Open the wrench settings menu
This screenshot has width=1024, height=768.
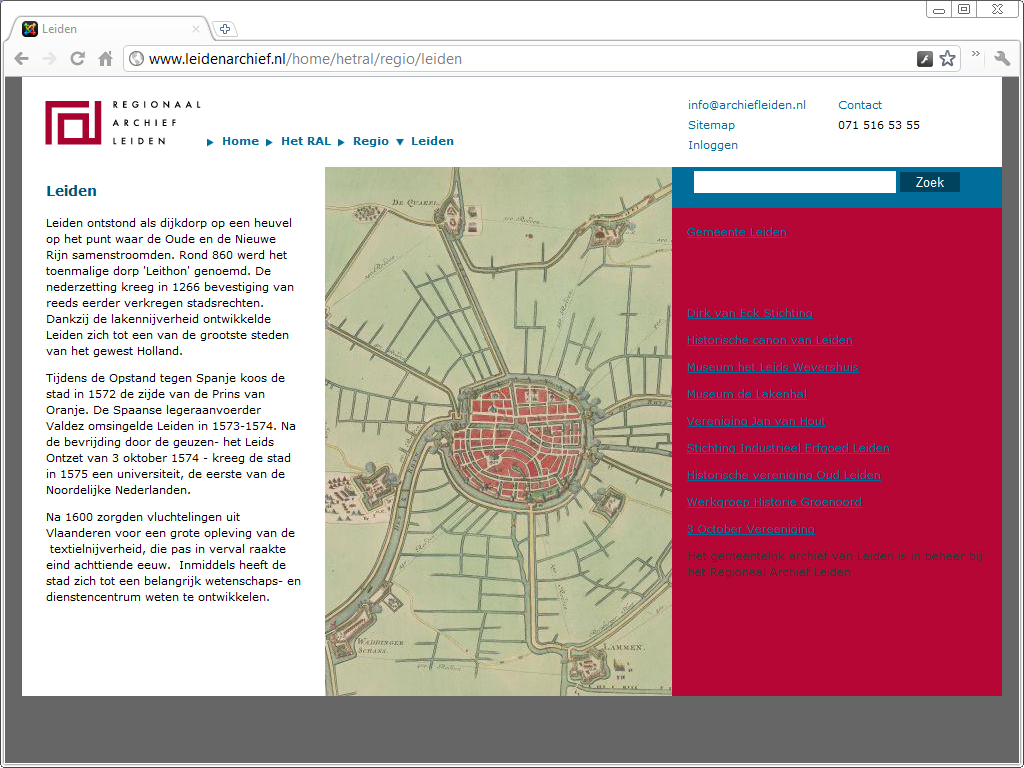tap(1002, 59)
